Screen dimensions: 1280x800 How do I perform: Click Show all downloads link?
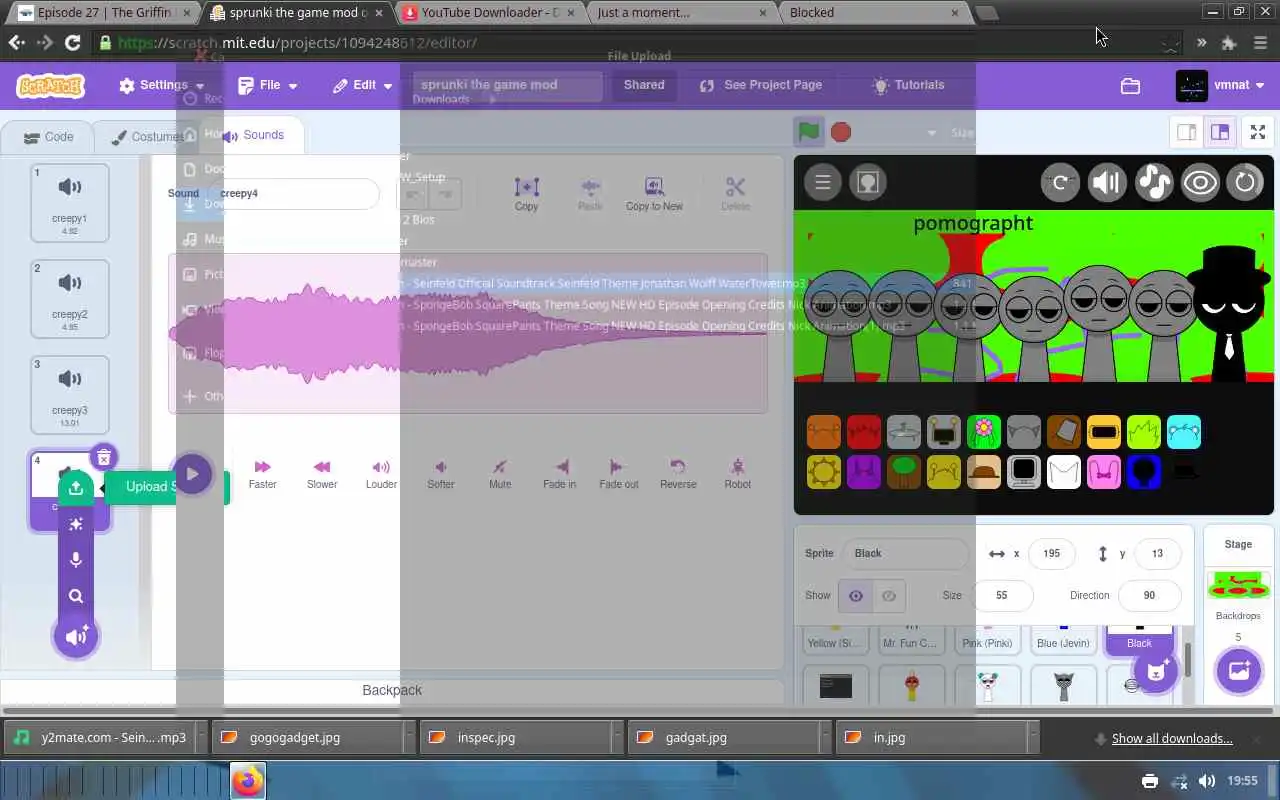1171,739
